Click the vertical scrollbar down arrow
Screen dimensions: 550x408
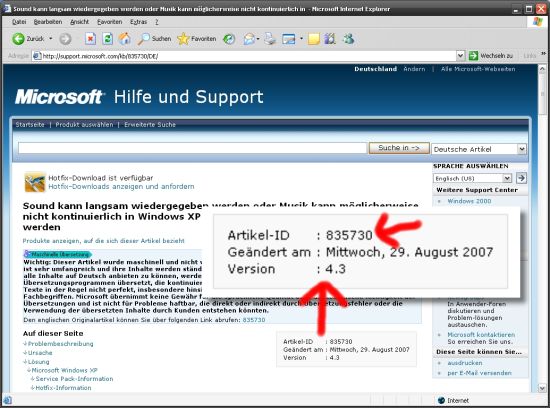click(542, 388)
